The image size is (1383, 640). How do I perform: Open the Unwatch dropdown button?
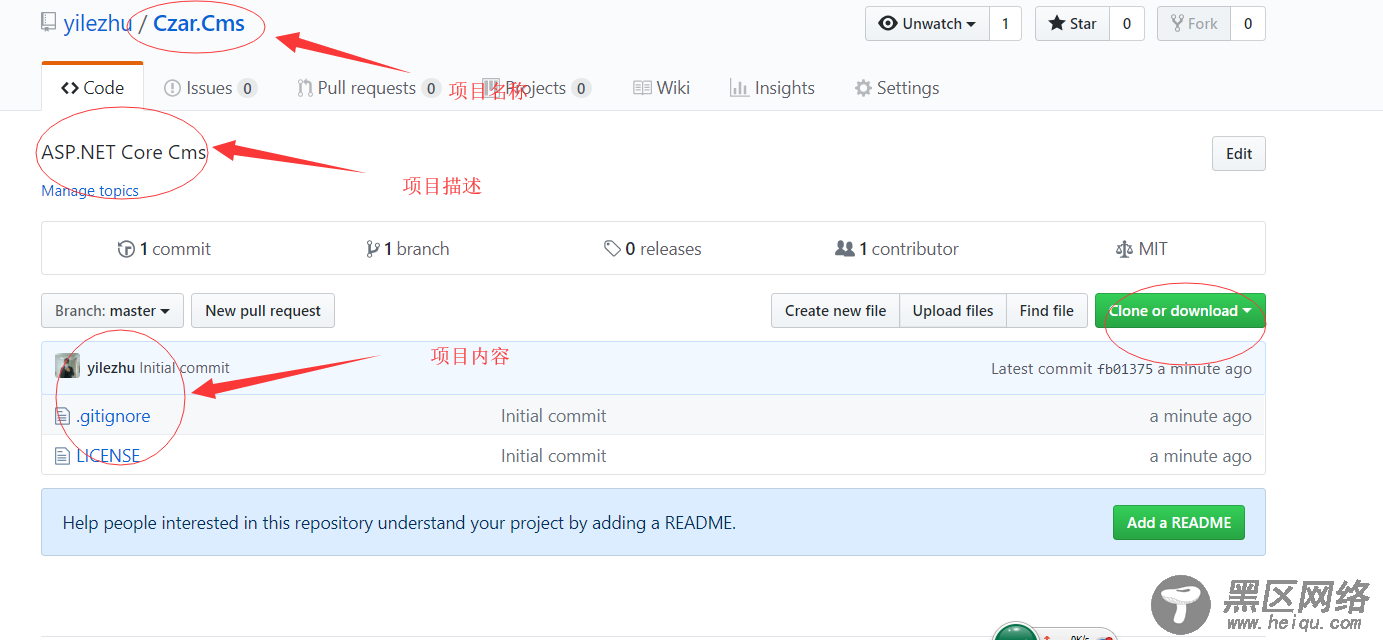(927, 24)
